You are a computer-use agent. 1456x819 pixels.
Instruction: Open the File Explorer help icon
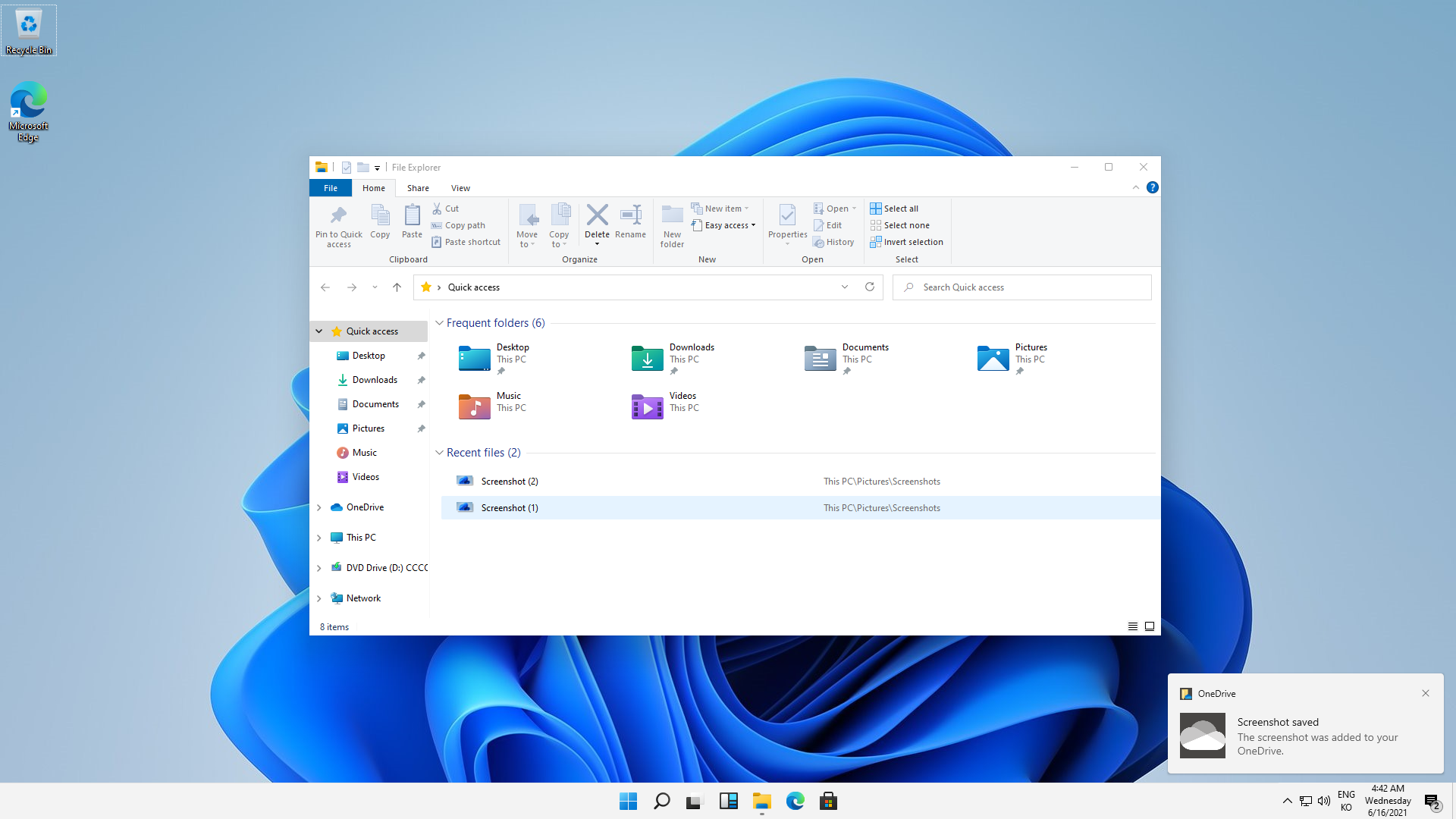[x=1152, y=187]
